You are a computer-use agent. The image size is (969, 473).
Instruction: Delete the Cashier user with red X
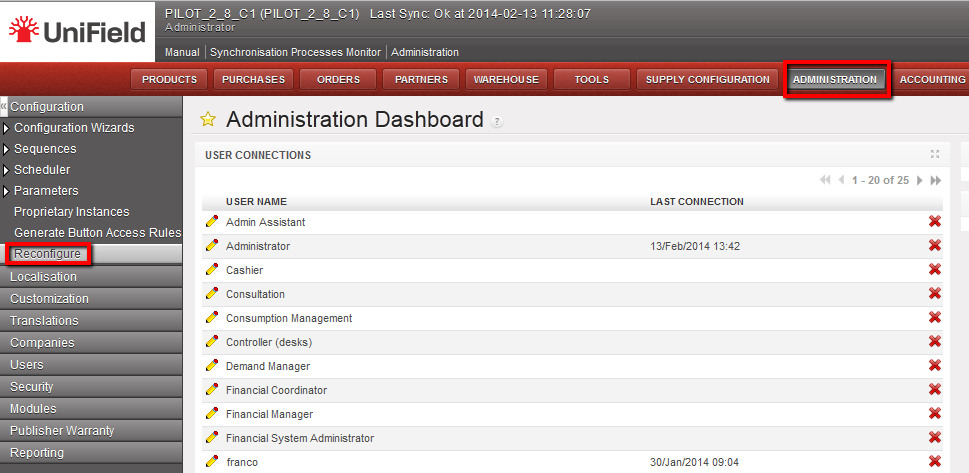[935, 270]
